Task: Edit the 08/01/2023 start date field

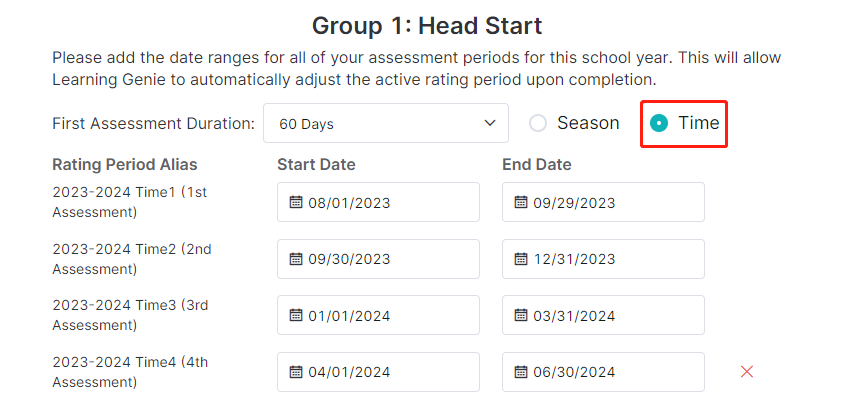Action: 378,202
